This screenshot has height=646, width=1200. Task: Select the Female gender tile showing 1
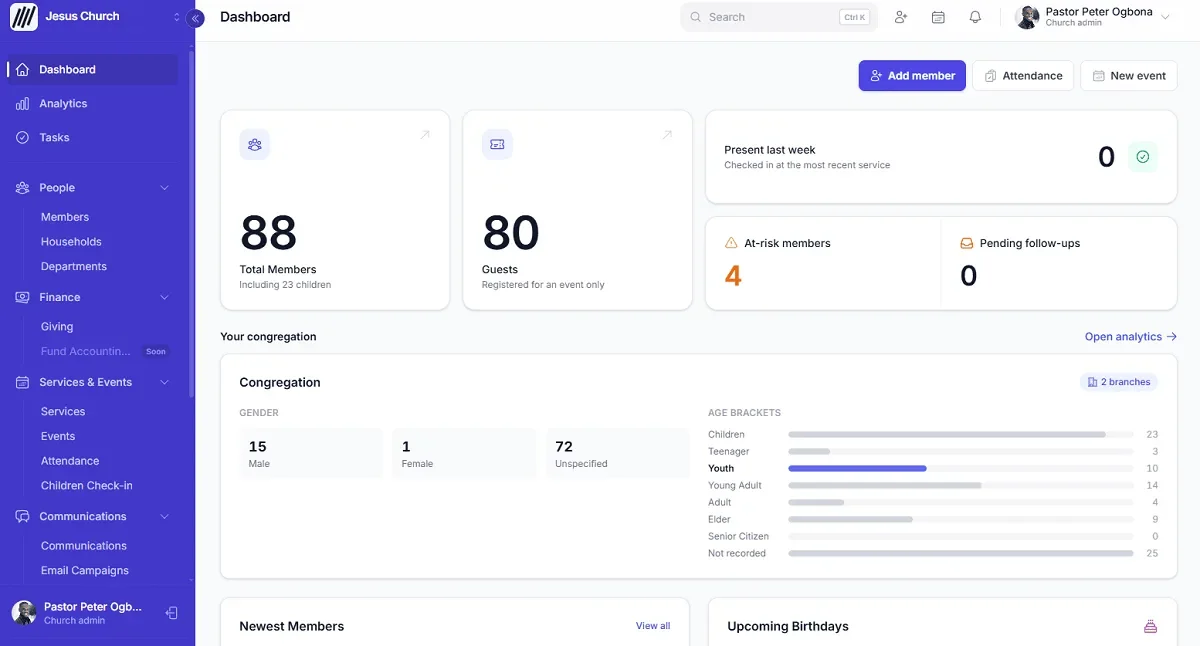click(x=465, y=454)
